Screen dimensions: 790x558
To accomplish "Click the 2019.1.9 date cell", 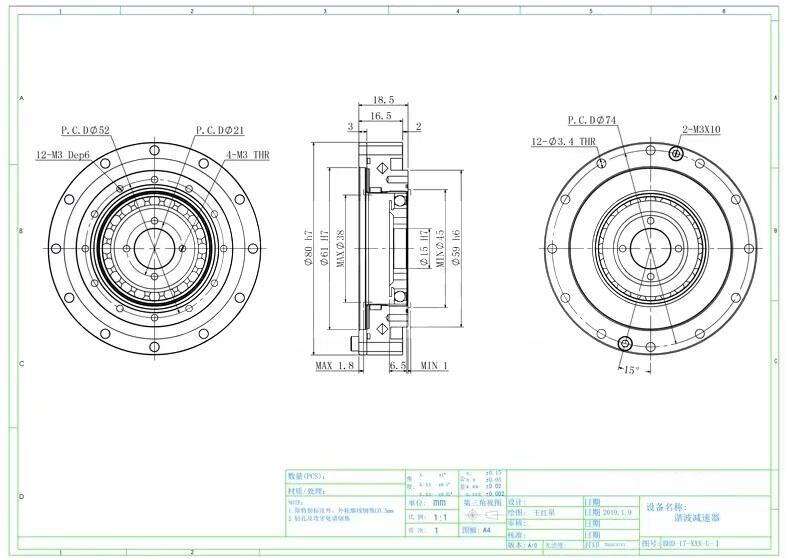I will click(619, 511).
